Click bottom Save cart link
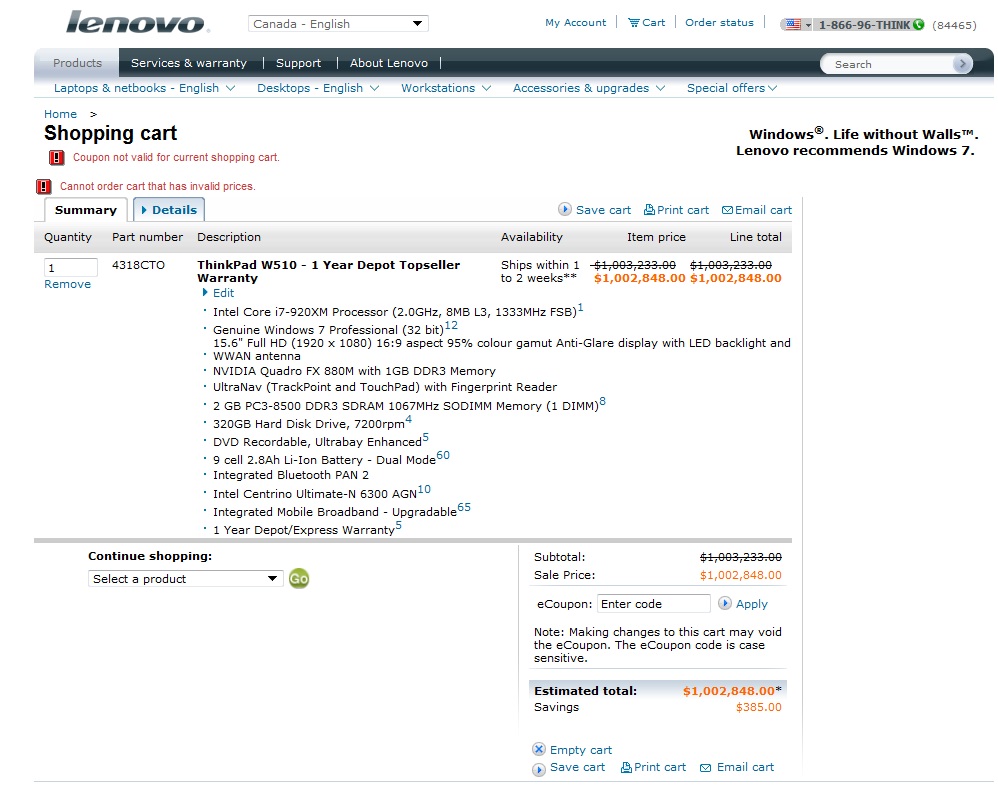 pos(568,768)
